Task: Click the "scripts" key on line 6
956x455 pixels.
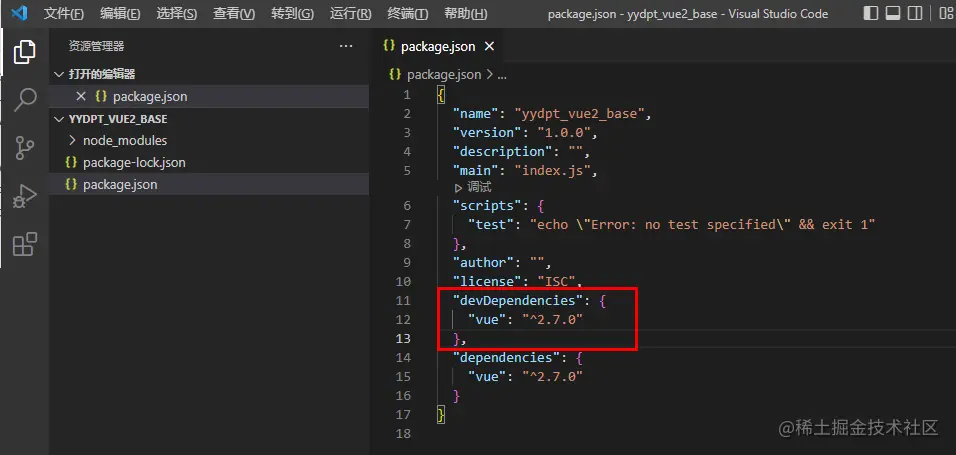Action: pos(487,206)
